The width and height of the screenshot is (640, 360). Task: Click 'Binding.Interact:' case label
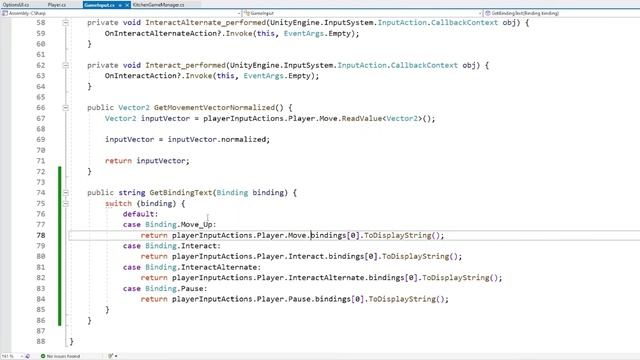point(183,246)
